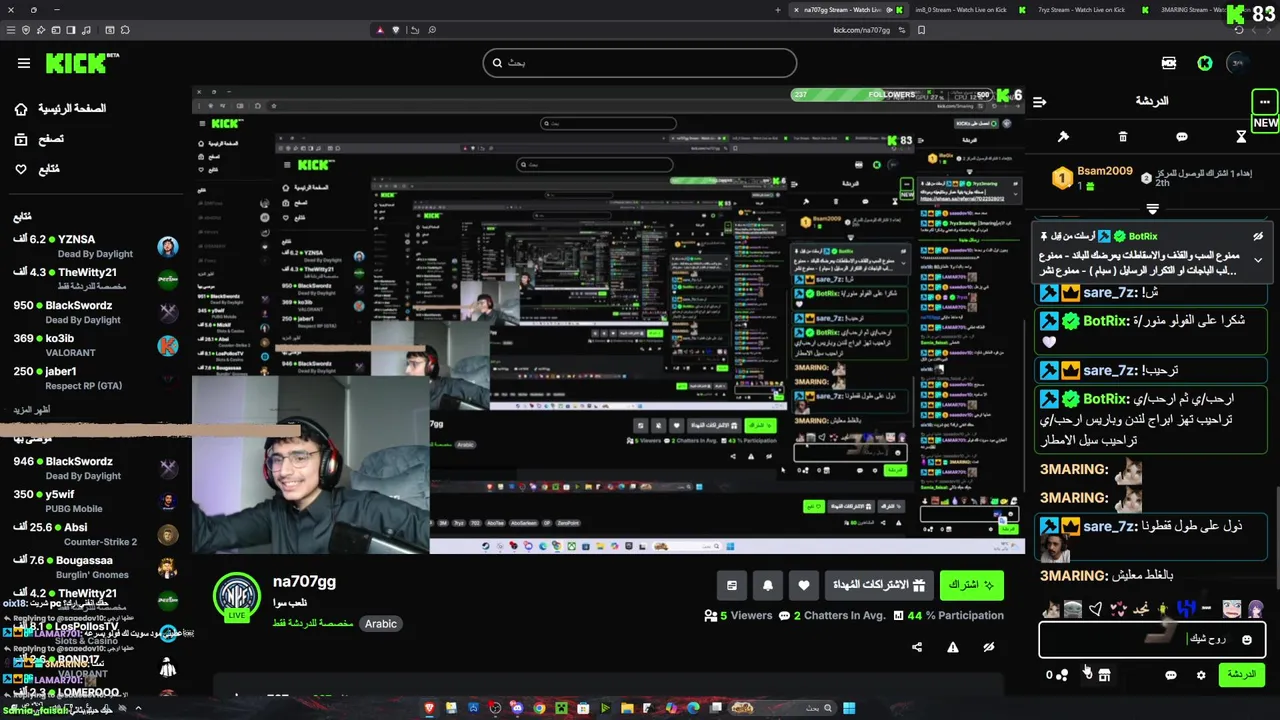This screenshot has width=1280, height=720.
Task: Hide the pinned BotRix message
Action: coord(1258,236)
